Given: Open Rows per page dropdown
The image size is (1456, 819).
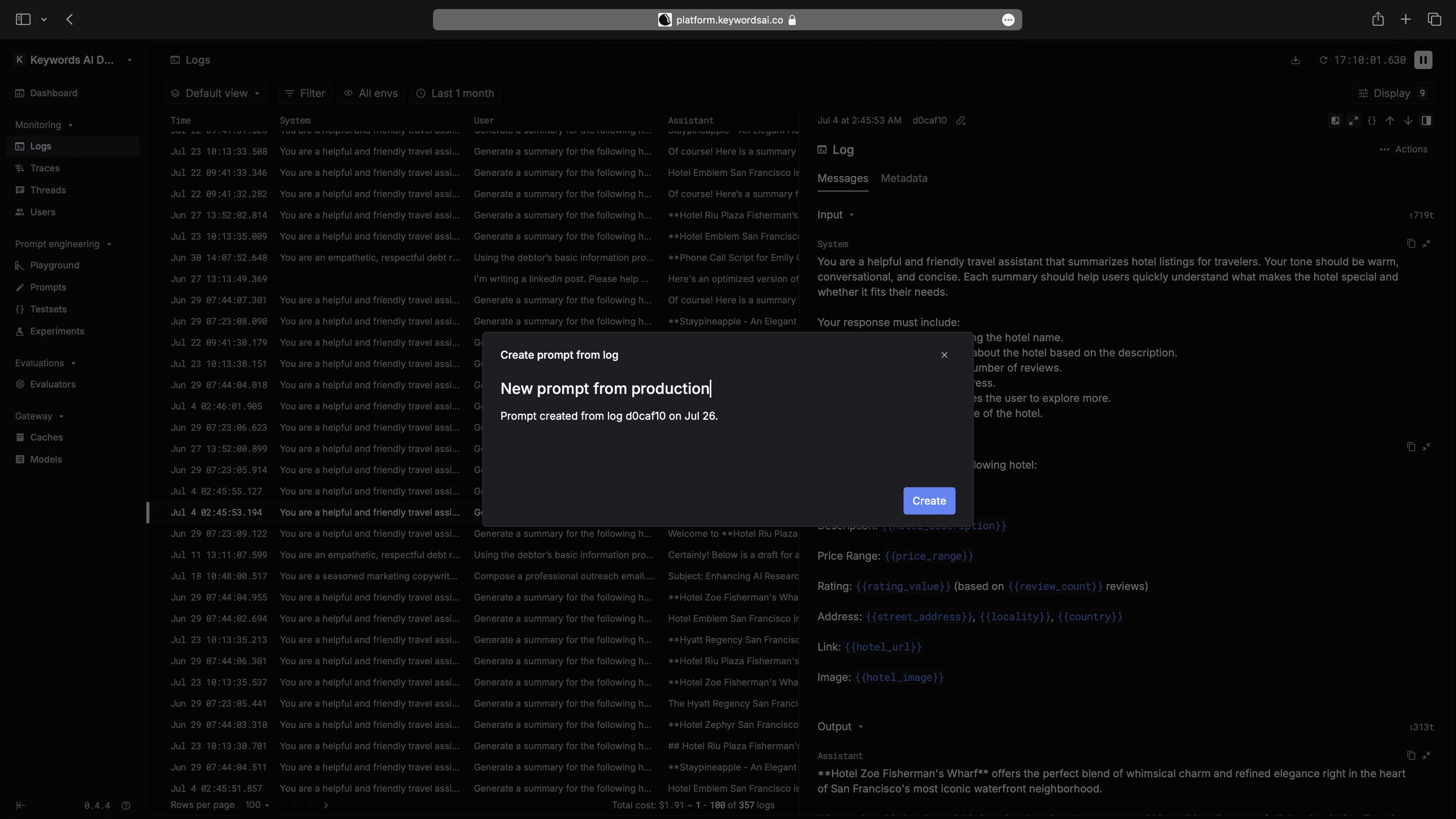Looking at the screenshot, I should pyautogui.click(x=257, y=805).
